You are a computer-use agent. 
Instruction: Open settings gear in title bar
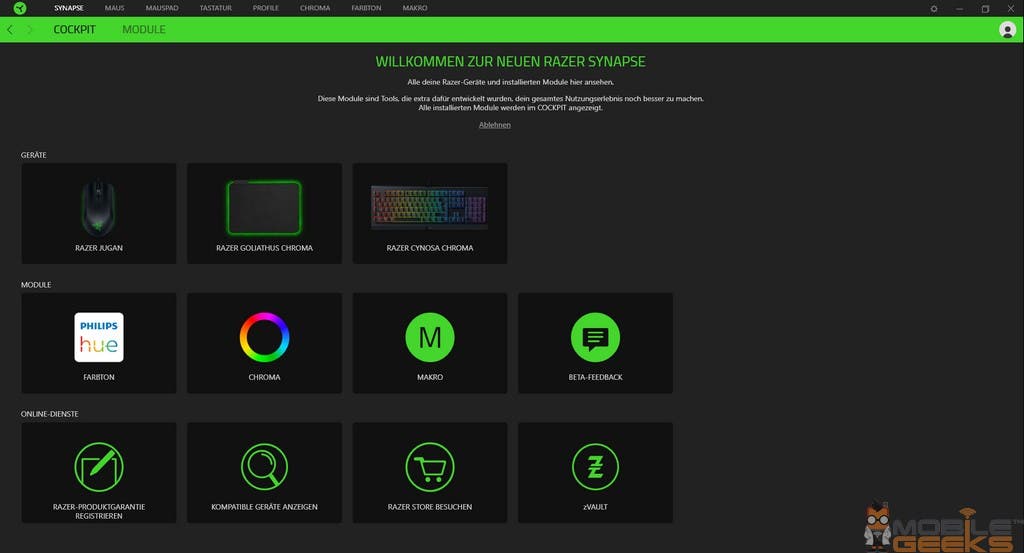(934, 8)
